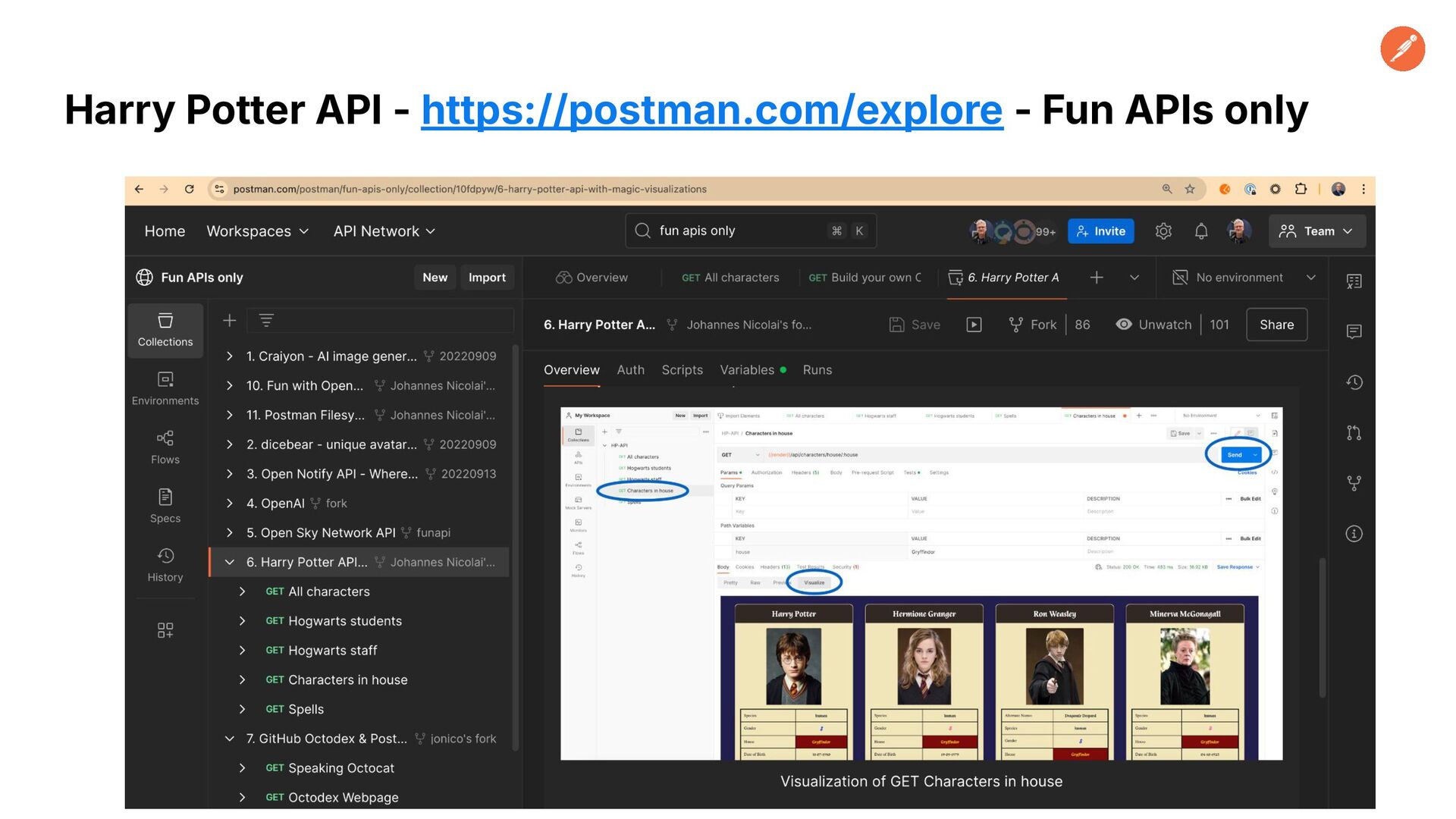
Task: Open the forks icon in right sidebar
Action: click(1354, 483)
